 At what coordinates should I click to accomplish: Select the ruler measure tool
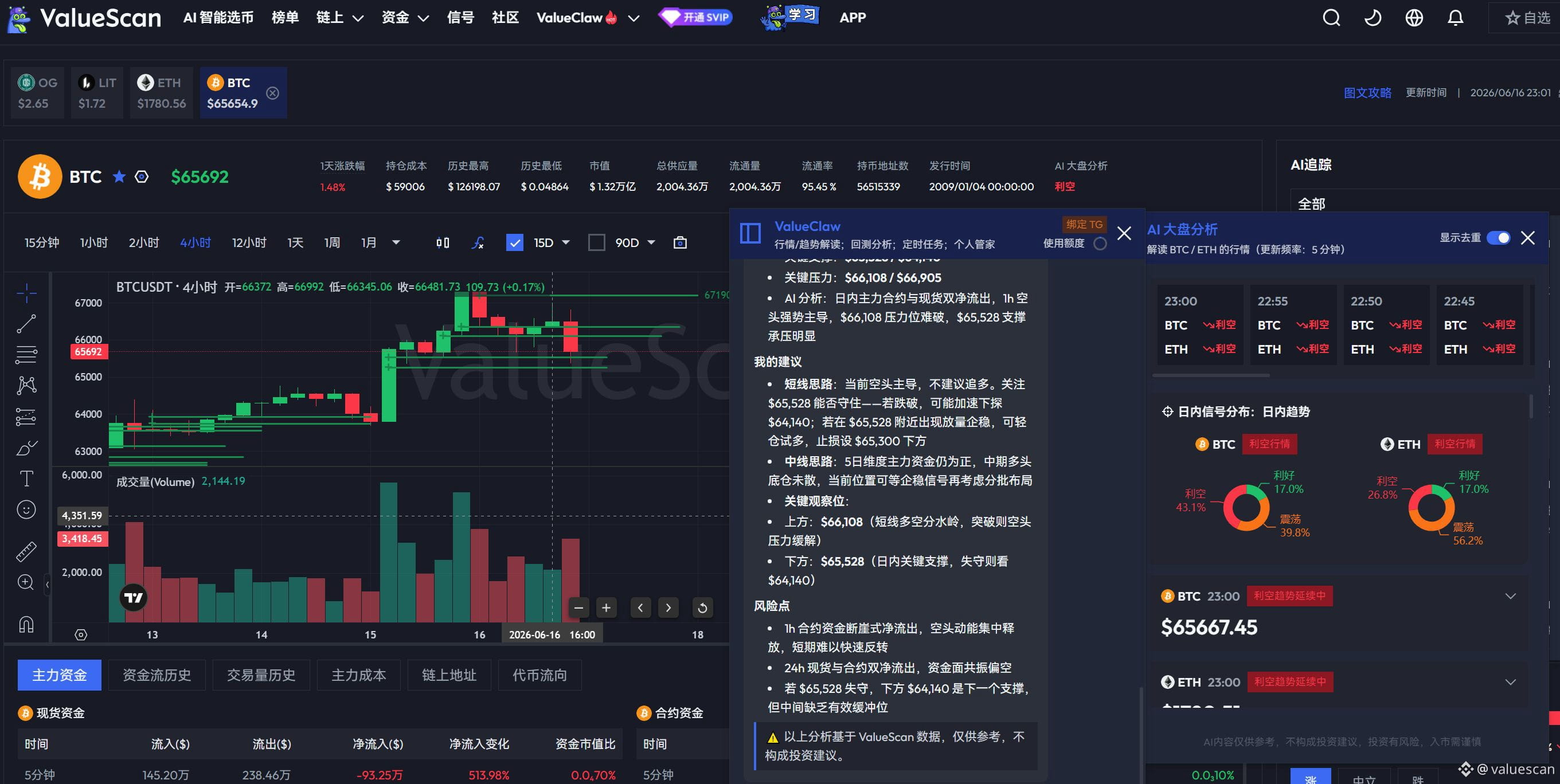point(26,551)
